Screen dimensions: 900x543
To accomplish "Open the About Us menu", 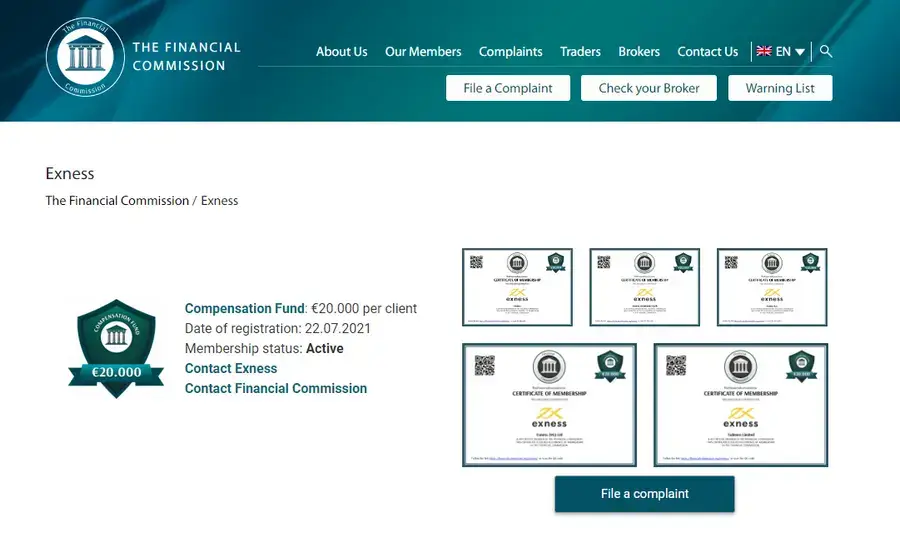I will click(342, 52).
